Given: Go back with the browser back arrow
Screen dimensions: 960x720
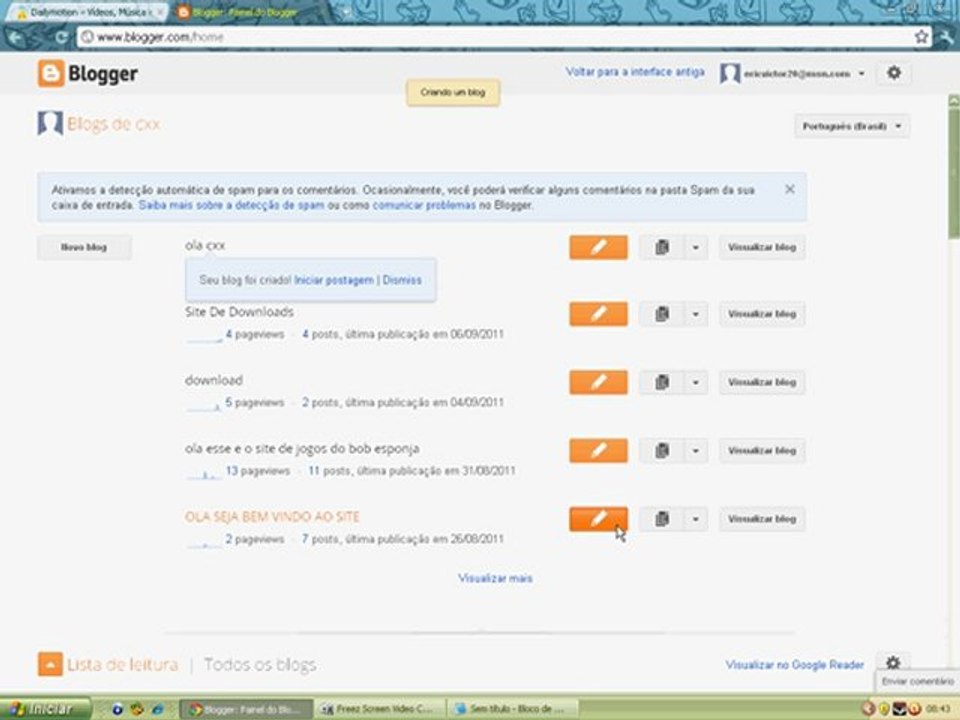Looking at the screenshot, I should (15, 37).
